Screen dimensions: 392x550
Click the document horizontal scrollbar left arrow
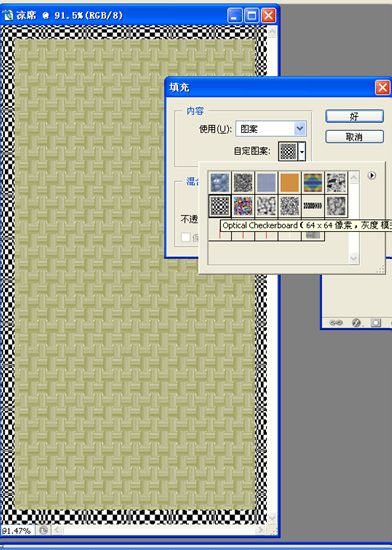(x=58, y=530)
